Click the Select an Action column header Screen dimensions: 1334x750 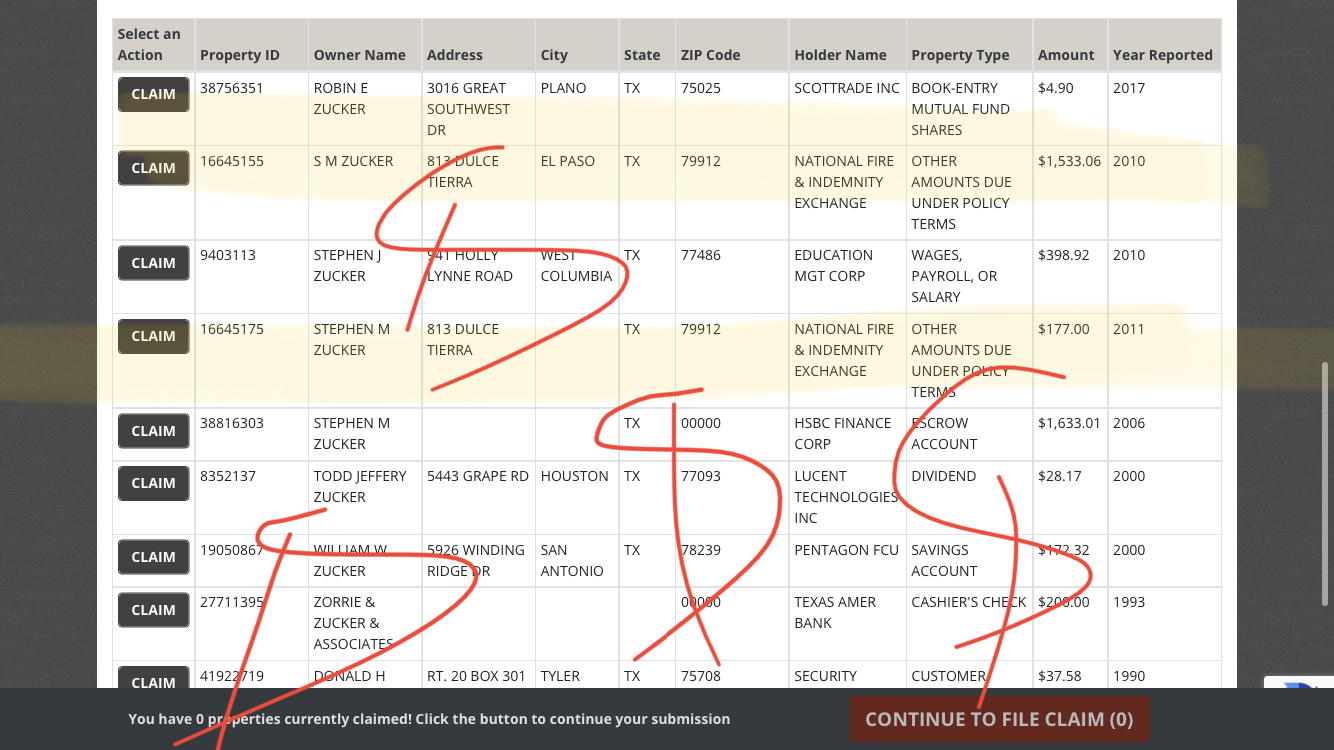click(x=149, y=45)
